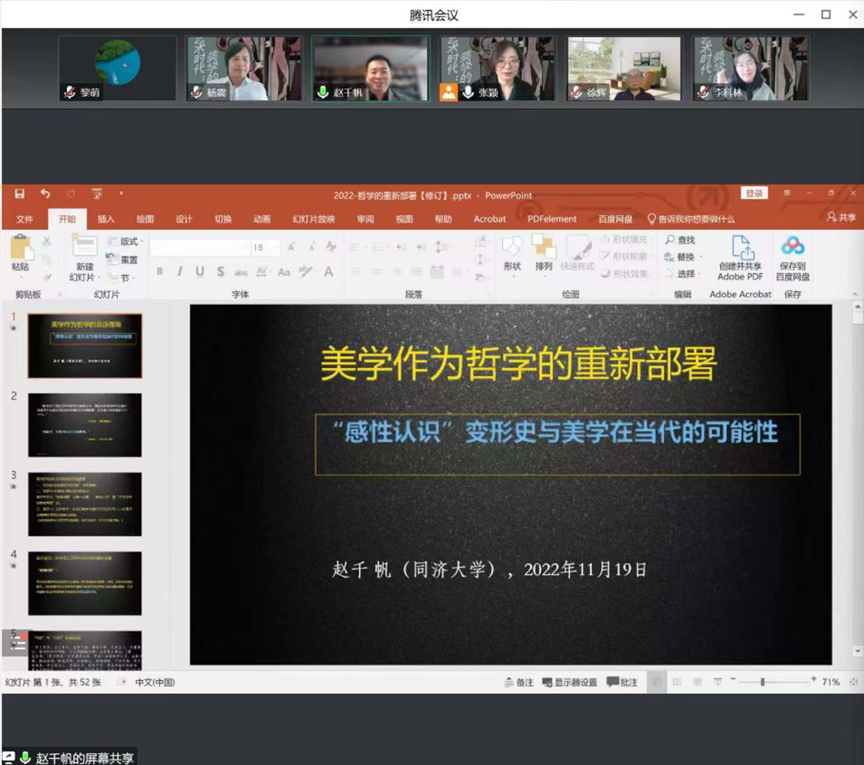Click the Find (查找) magnifier icon
Image resolution: width=864 pixels, height=765 pixels.
tap(670, 240)
